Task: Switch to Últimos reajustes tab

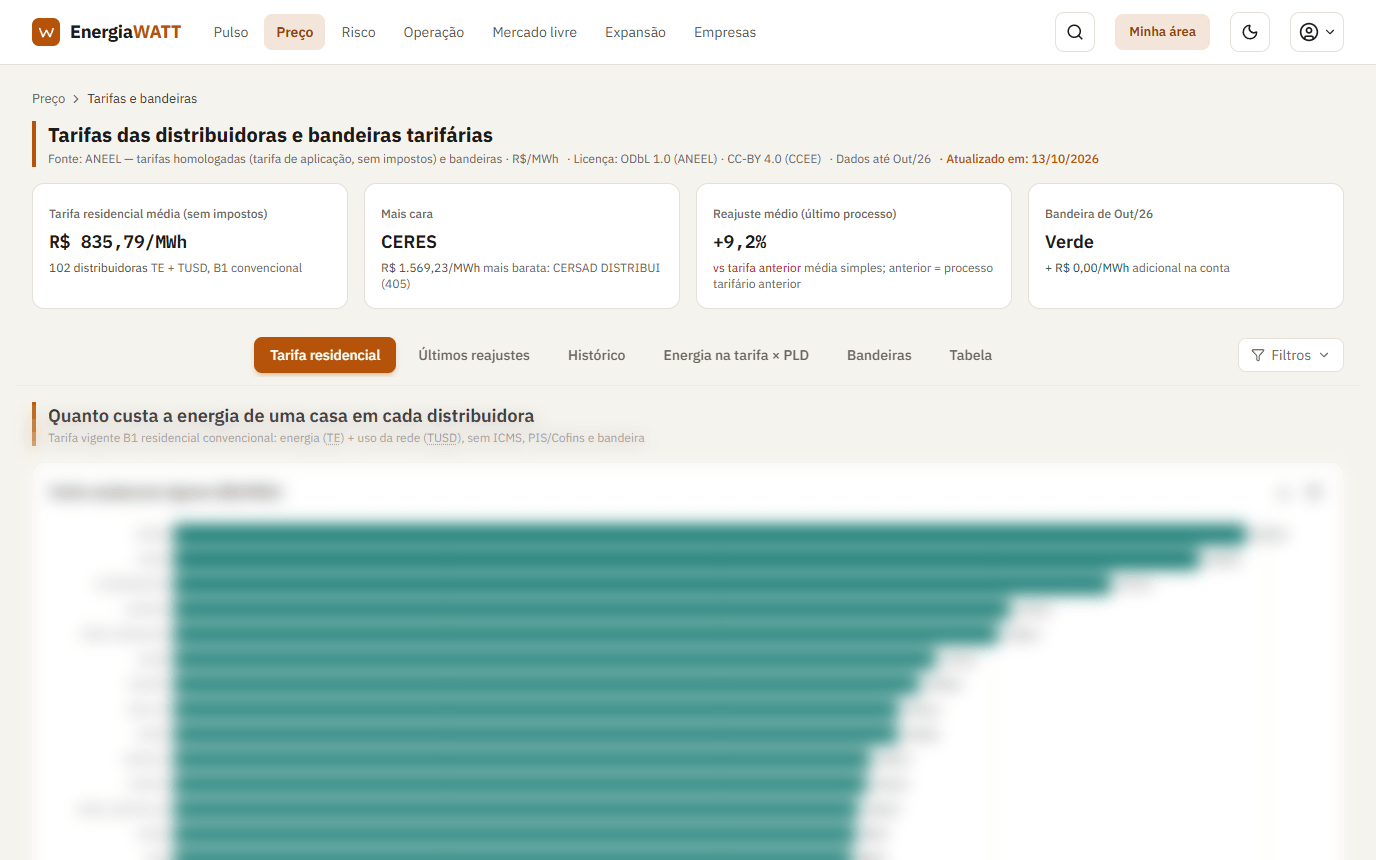Action: click(x=474, y=355)
